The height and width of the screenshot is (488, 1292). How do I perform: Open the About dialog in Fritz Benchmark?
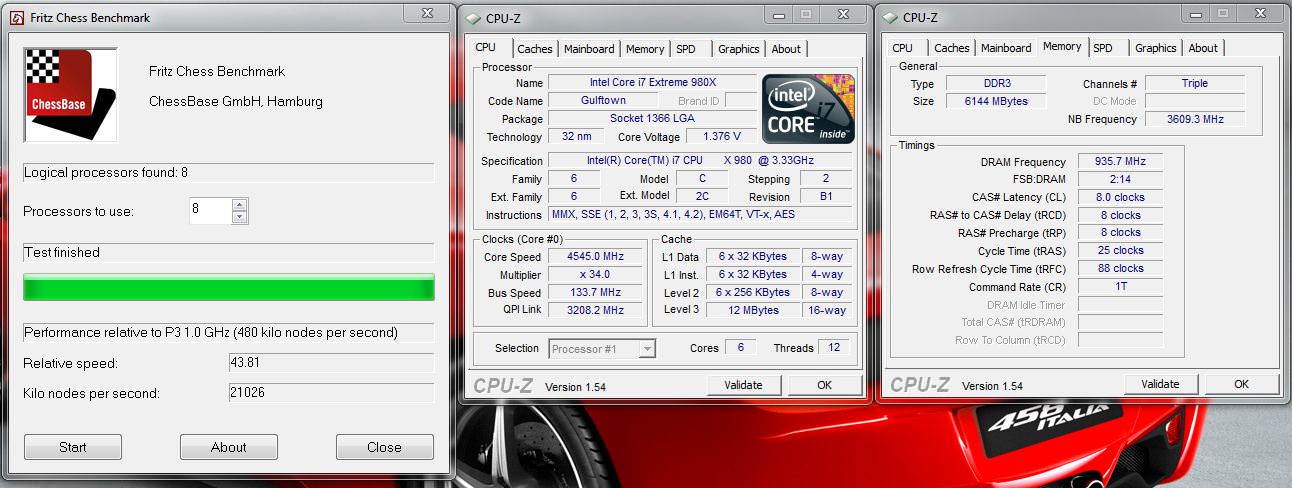228,447
